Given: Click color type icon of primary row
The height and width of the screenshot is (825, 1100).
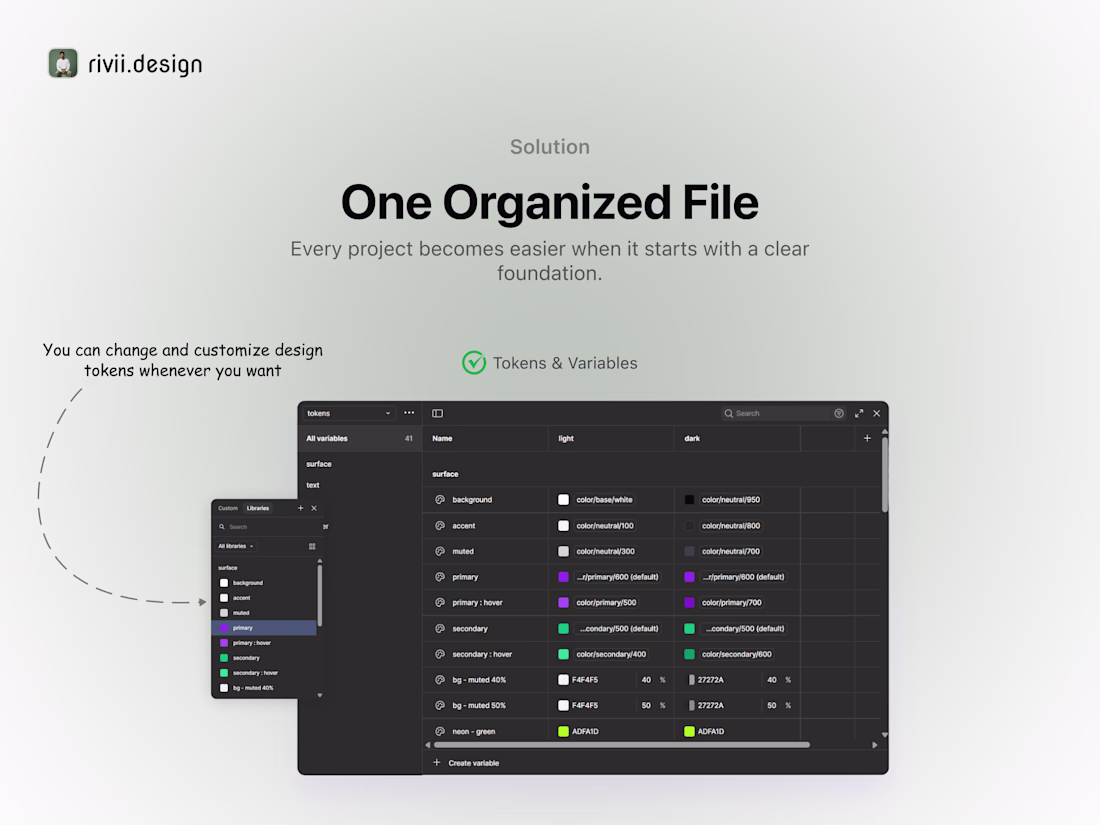Looking at the screenshot, I should coord(440,577).
